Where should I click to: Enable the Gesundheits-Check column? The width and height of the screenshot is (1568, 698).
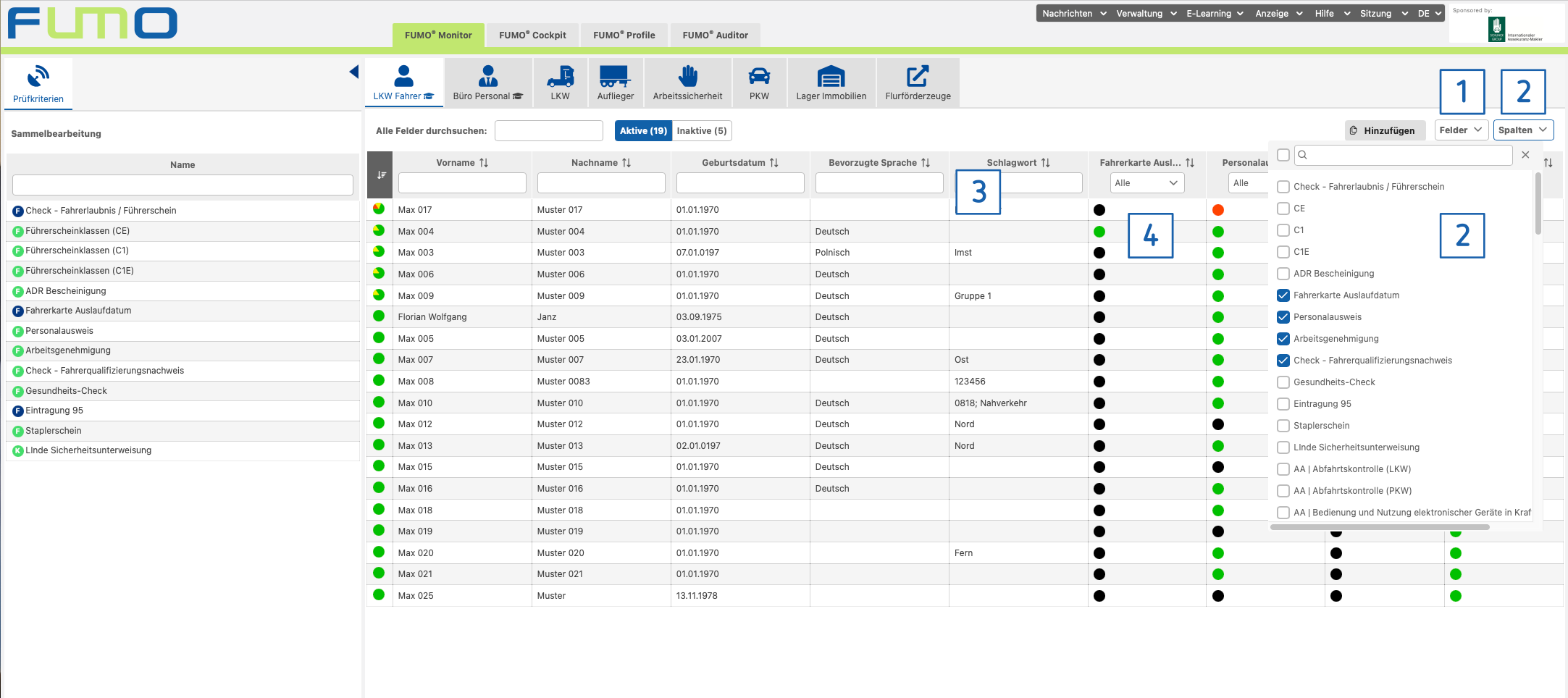tap(1283, 382)
